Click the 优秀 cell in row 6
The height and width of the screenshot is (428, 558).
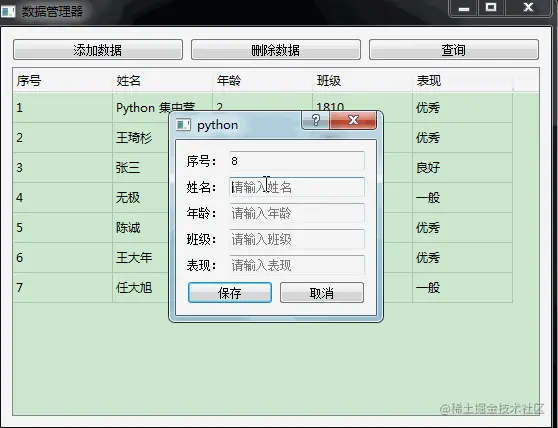coord(463,257)
